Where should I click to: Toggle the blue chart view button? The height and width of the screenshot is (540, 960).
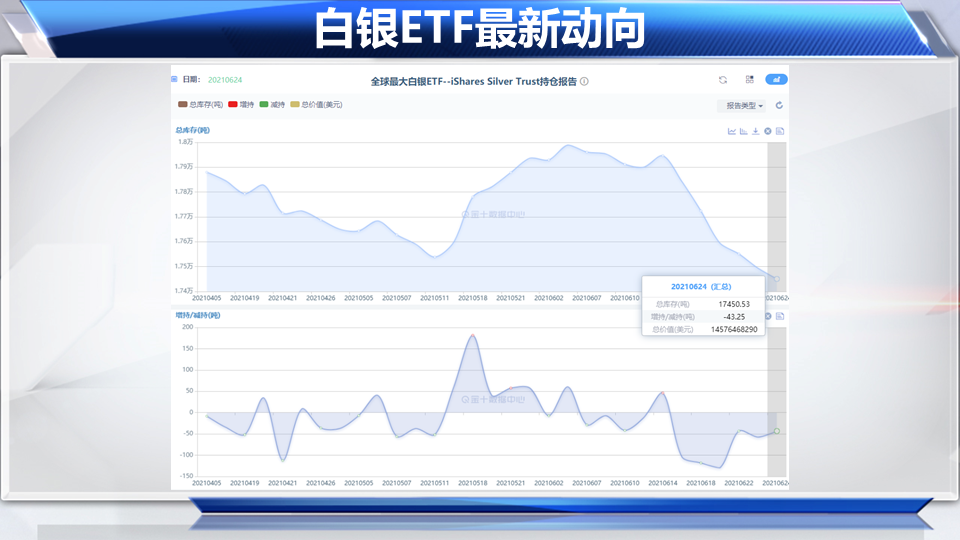click(x=776, y=80)
